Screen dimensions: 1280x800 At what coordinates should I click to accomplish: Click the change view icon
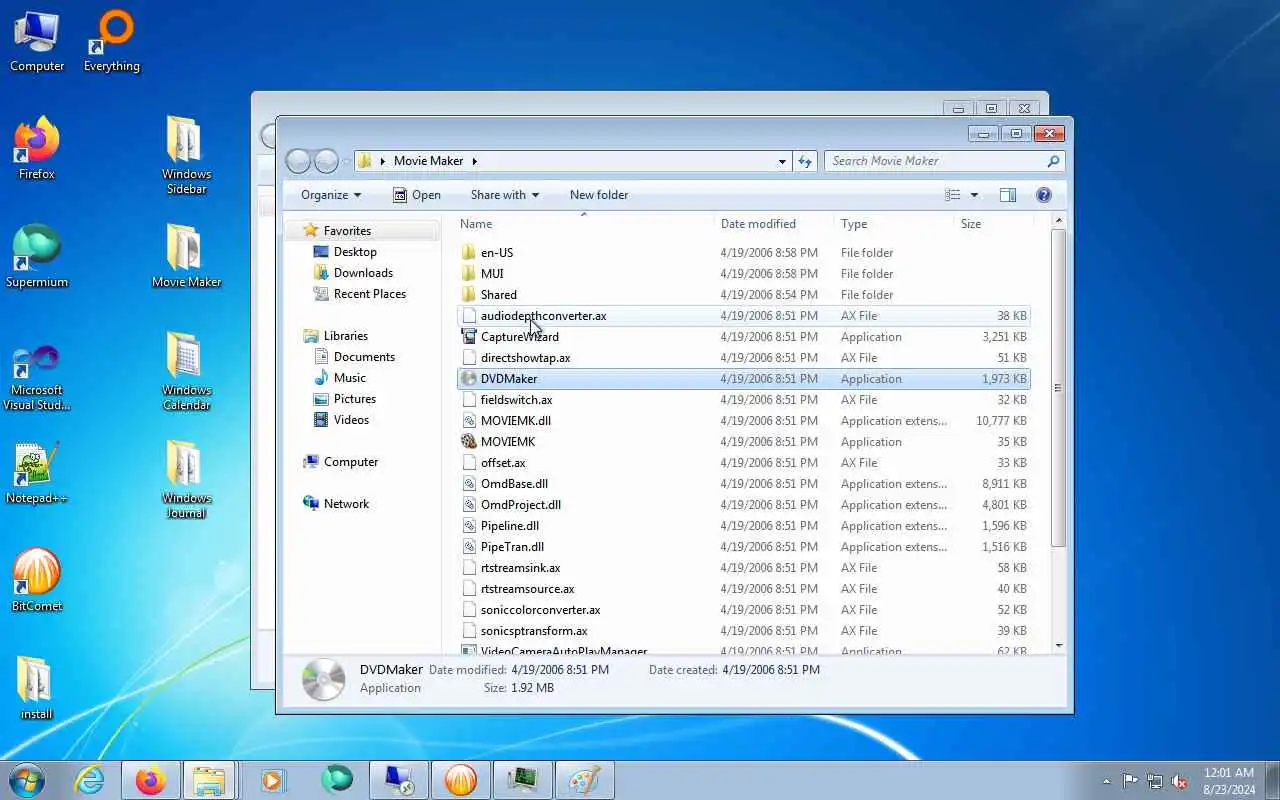953,195
